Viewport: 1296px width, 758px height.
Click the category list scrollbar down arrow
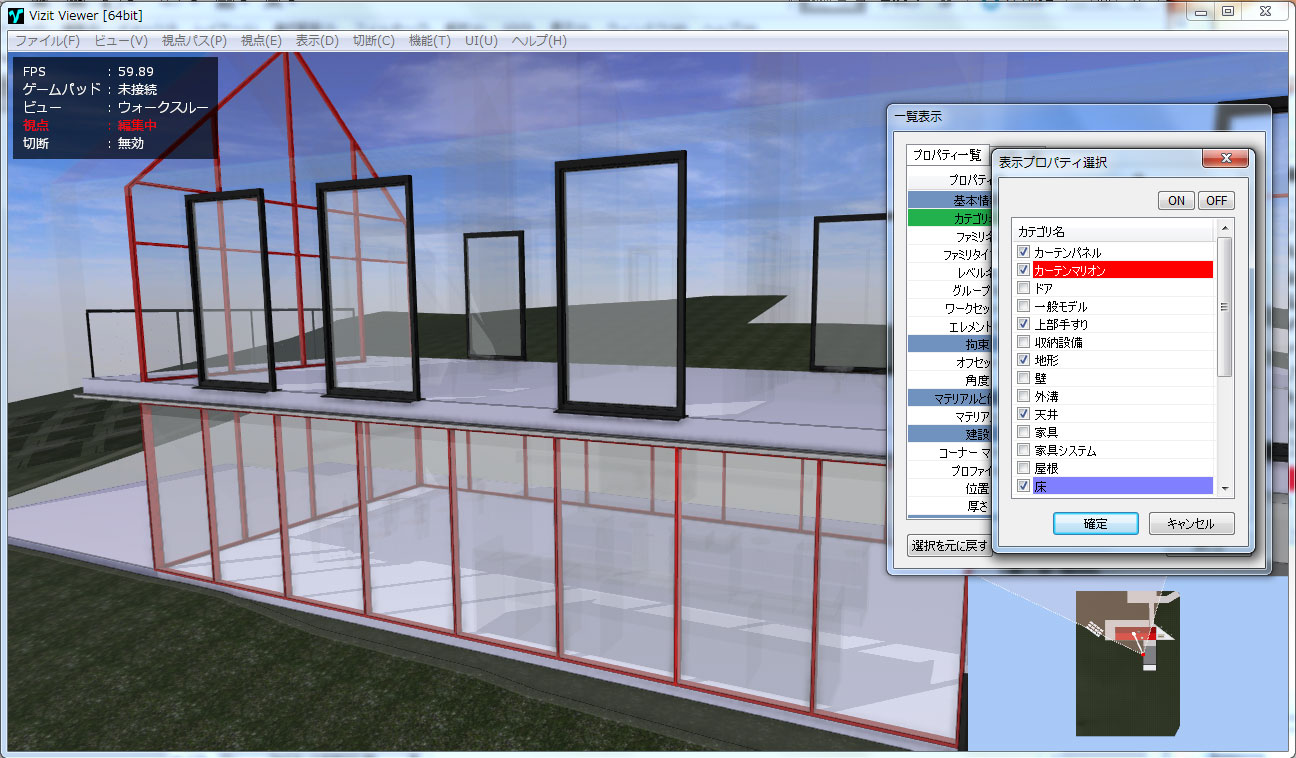(1225, 487)
